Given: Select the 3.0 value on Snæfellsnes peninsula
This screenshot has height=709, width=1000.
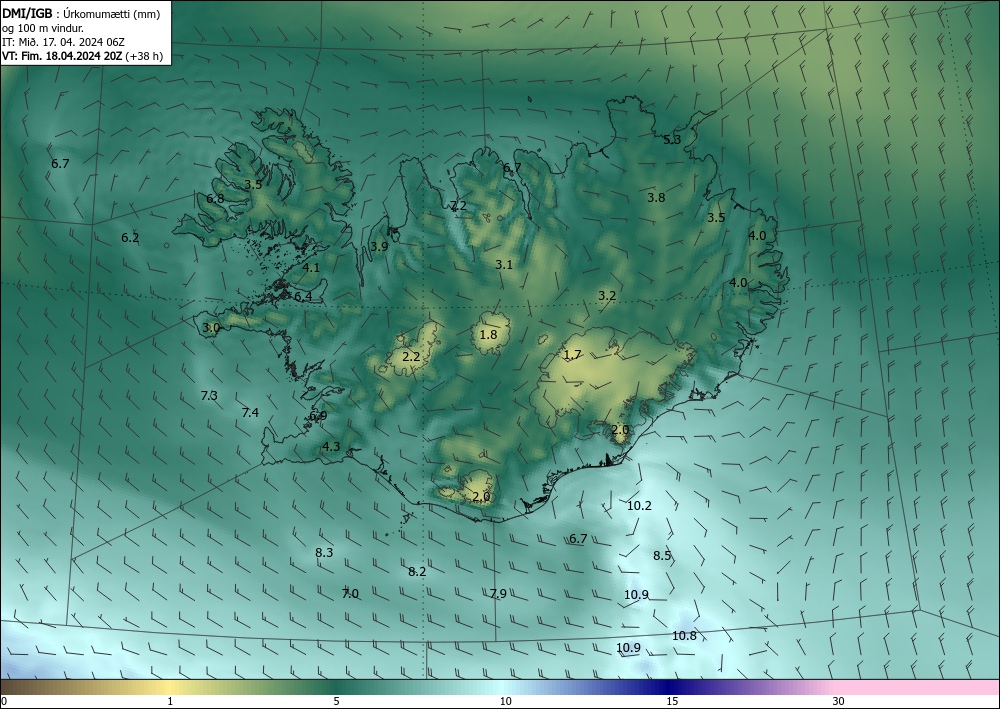Looking at the screenshot, I should [211, 328].
